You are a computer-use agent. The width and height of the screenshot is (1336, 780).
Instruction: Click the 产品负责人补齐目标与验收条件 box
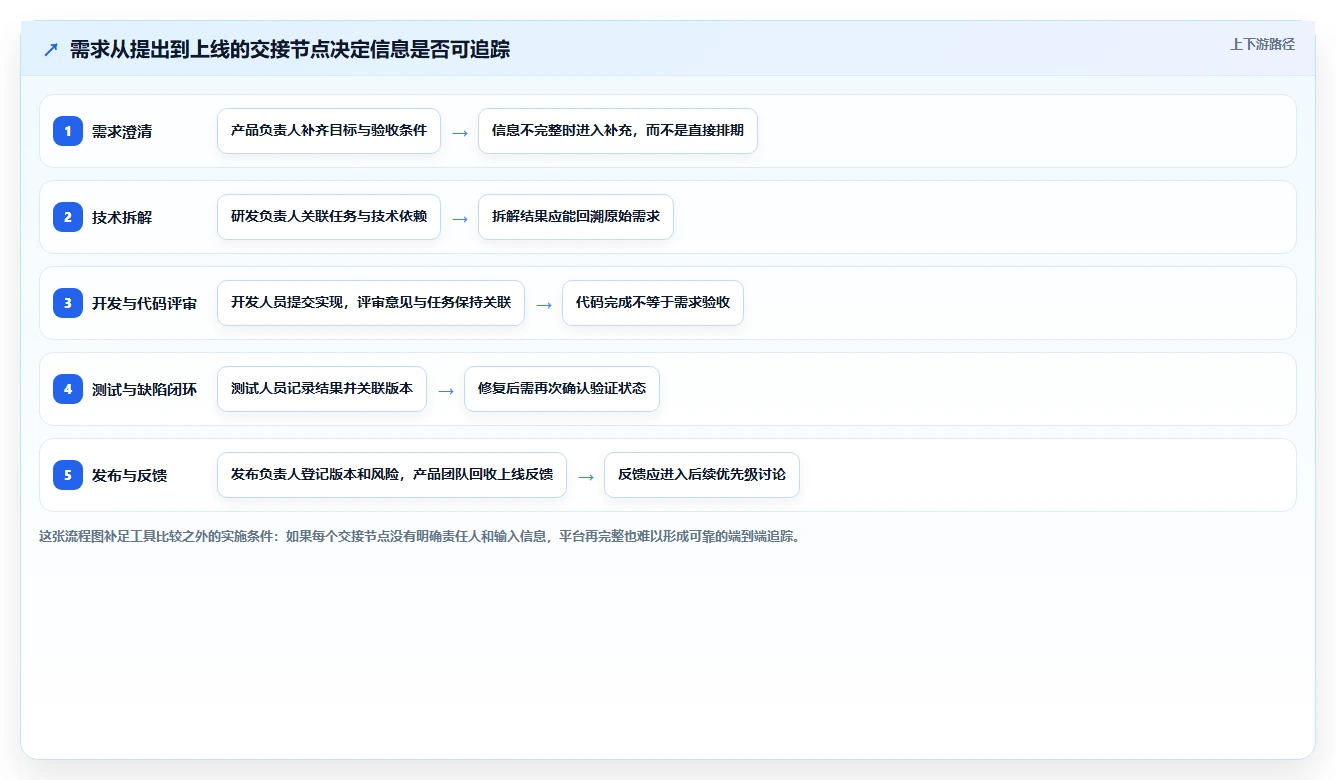329,131
